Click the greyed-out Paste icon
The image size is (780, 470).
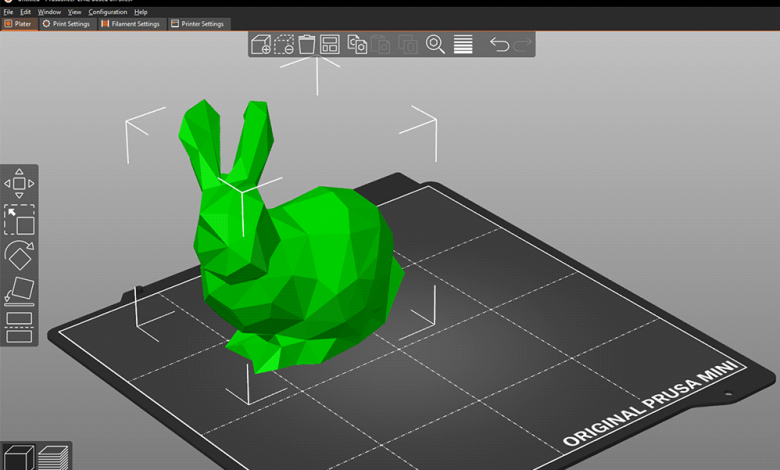381,44
